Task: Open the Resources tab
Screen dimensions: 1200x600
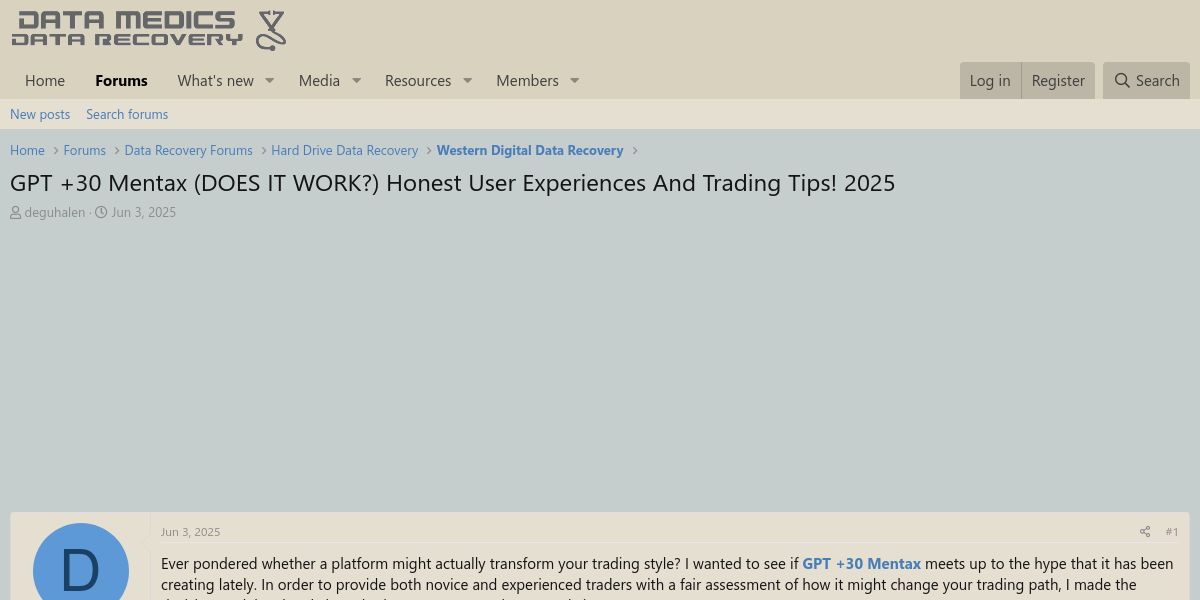Action: point(418,81)
